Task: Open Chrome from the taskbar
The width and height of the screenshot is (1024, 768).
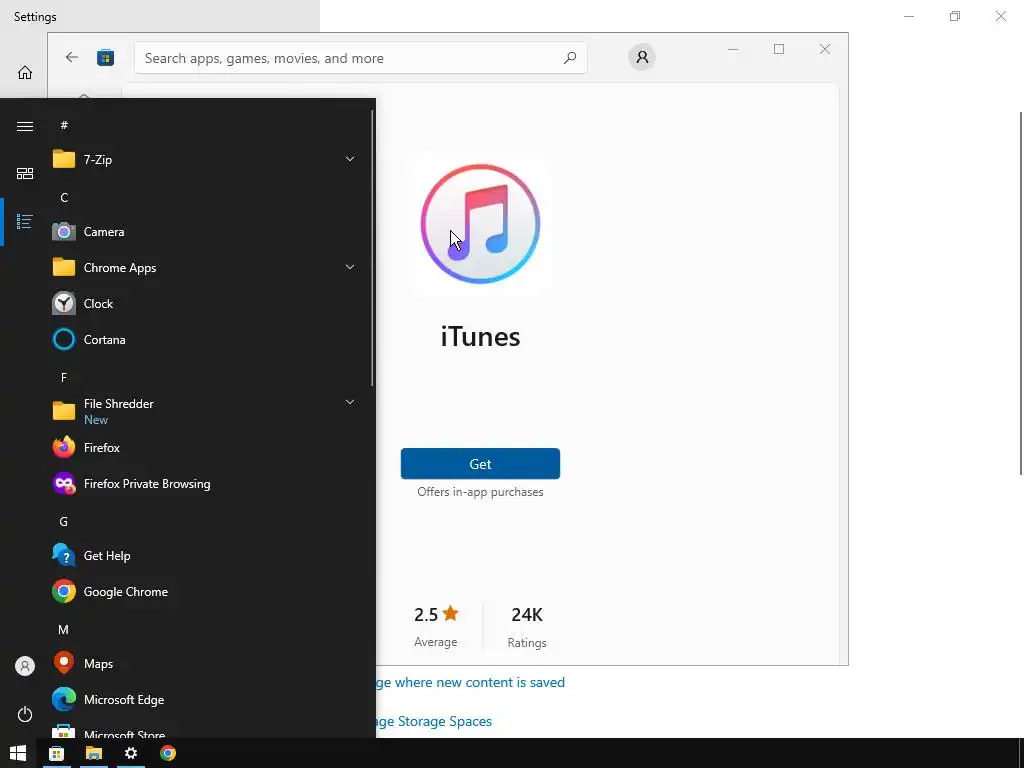Action: (x=168, y=753)
